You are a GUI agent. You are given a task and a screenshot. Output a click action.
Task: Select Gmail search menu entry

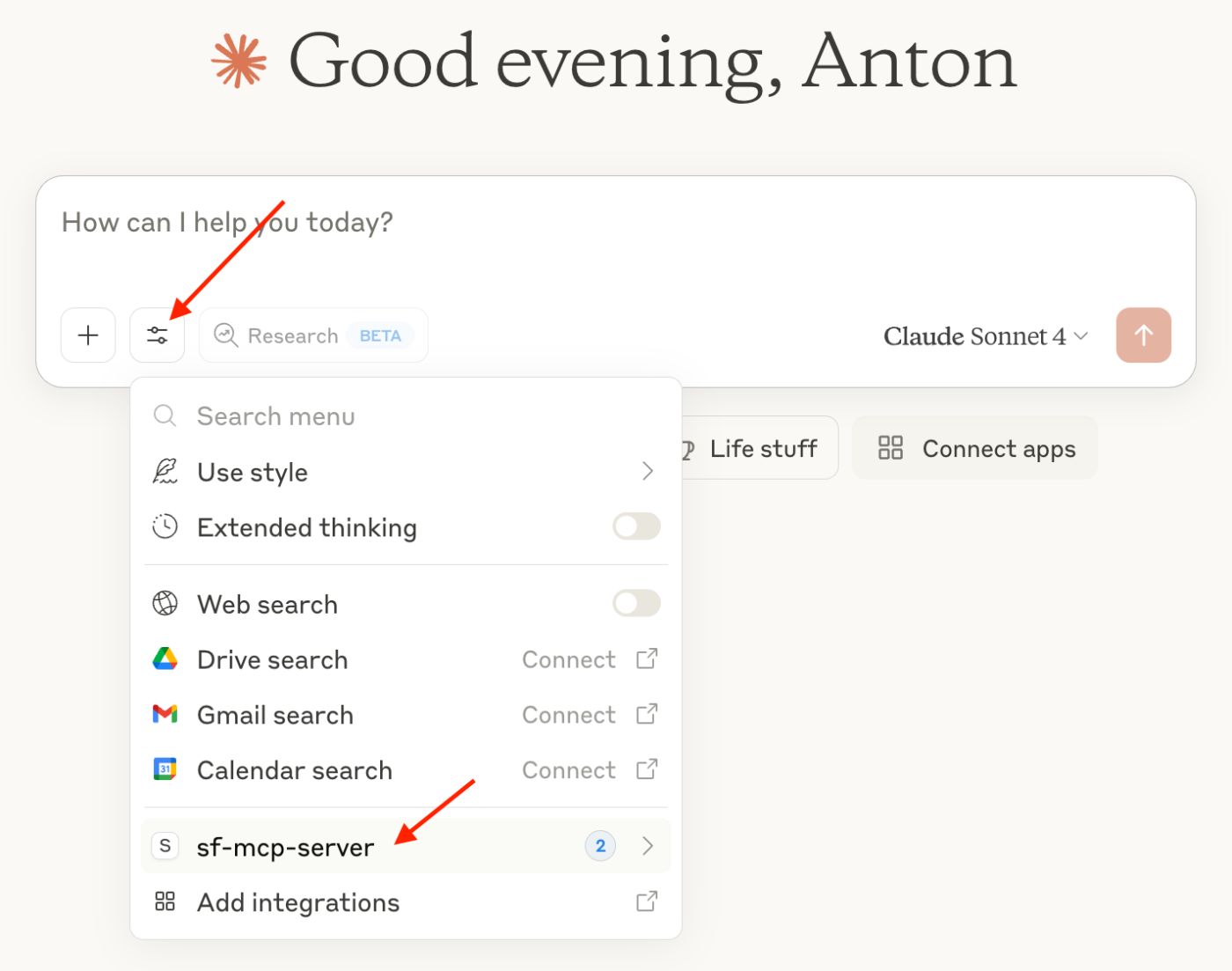point(406,714)
